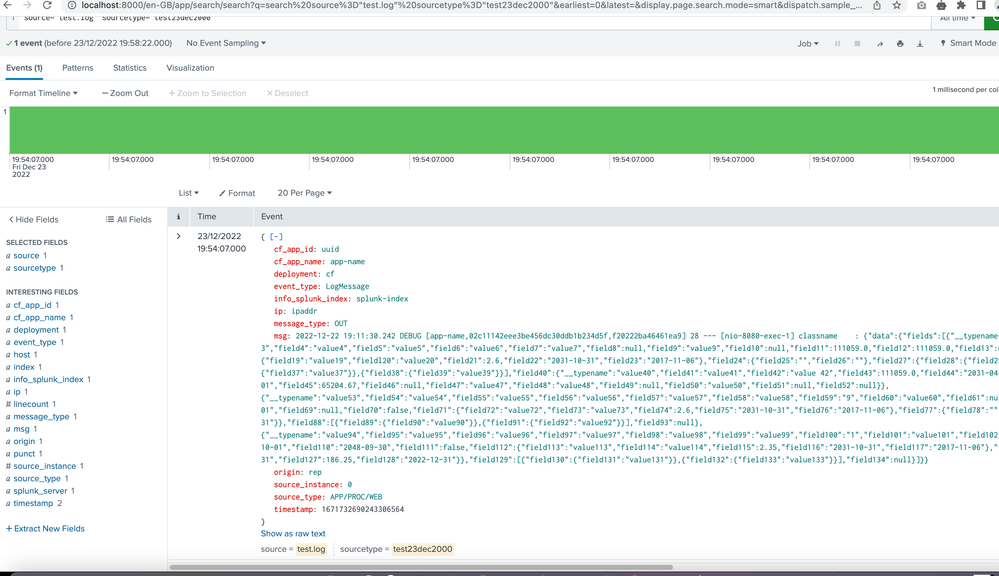Open the 20 Per Page dropdown
The image size is (999, 576).
point(305,193)
